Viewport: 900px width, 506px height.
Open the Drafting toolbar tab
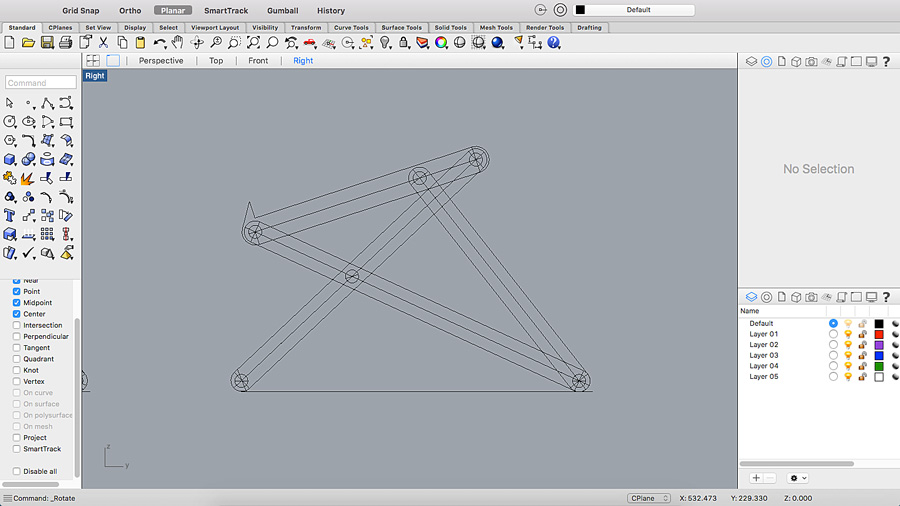coord(589,28)
